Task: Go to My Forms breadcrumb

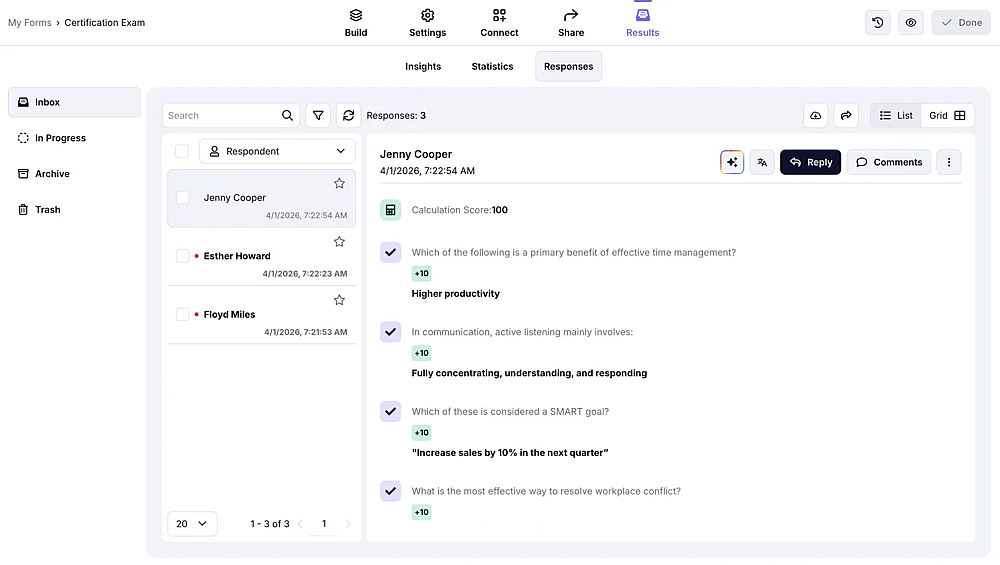Action: tap(29, 22)
